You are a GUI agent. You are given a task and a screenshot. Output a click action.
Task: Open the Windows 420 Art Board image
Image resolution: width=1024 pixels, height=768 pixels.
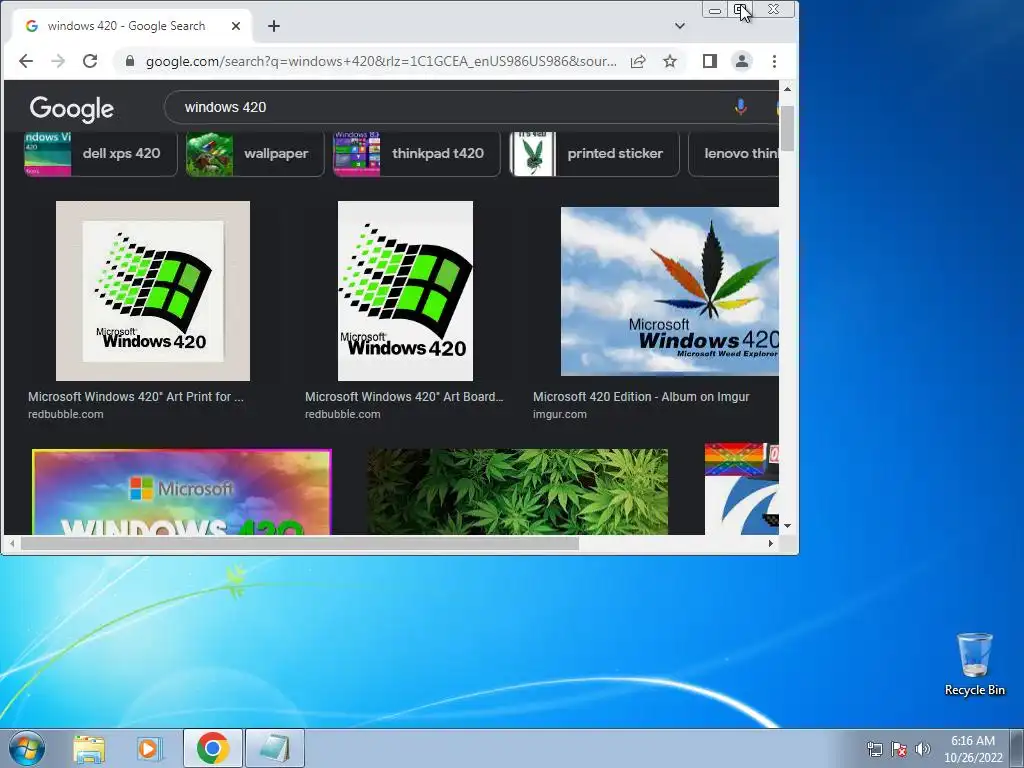(405, 291)
